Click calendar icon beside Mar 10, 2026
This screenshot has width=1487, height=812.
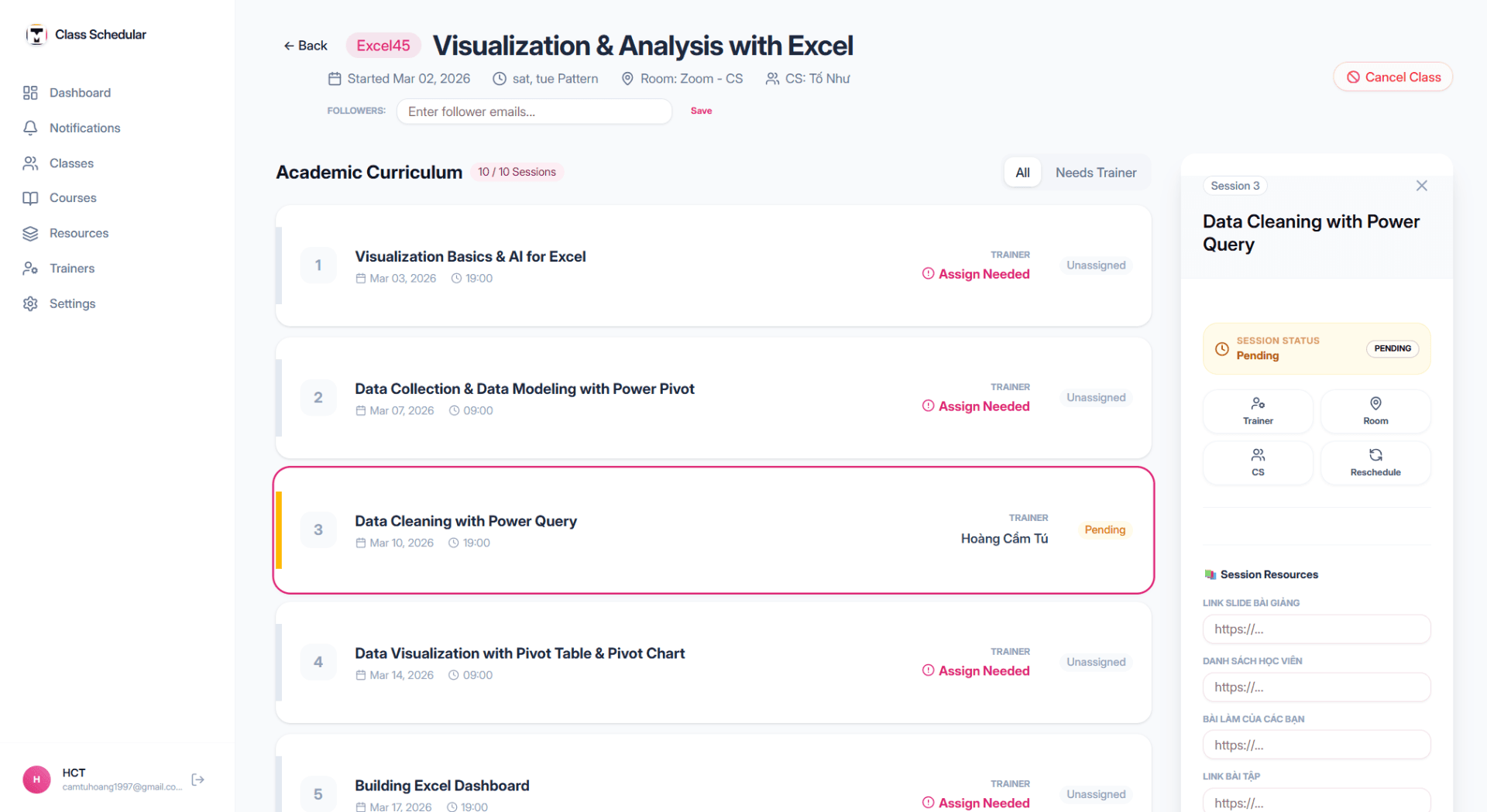[360, 543]
